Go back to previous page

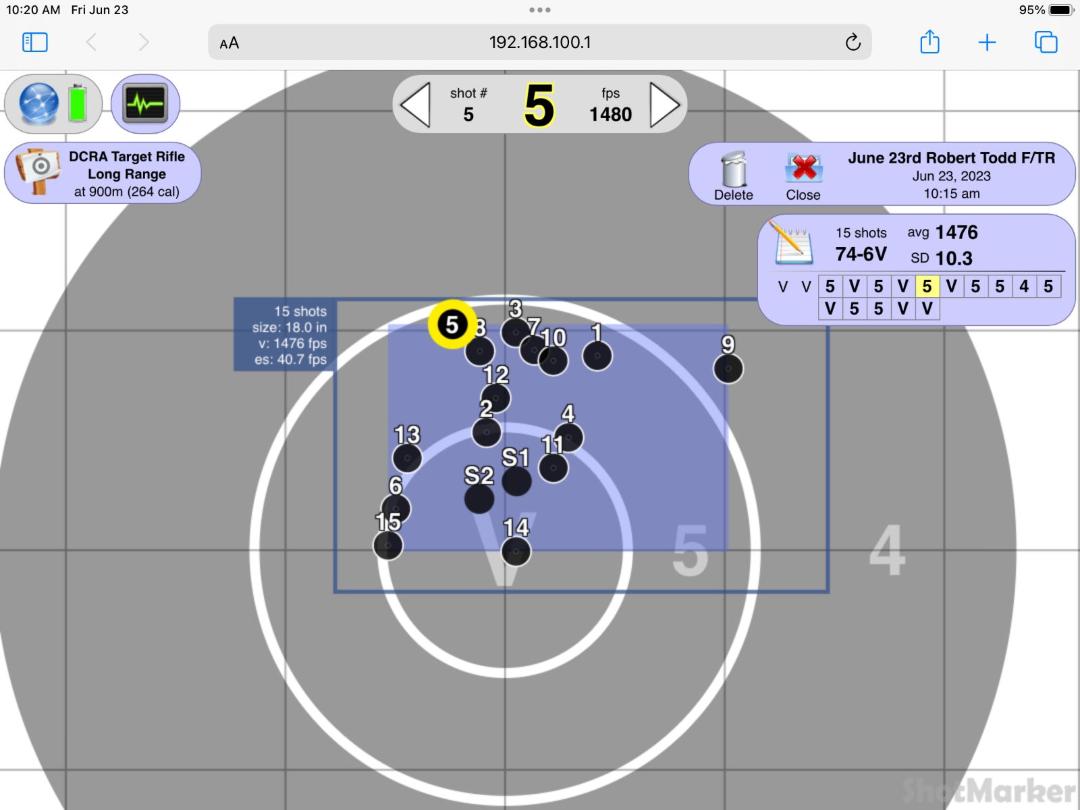[x=91, y=42]
